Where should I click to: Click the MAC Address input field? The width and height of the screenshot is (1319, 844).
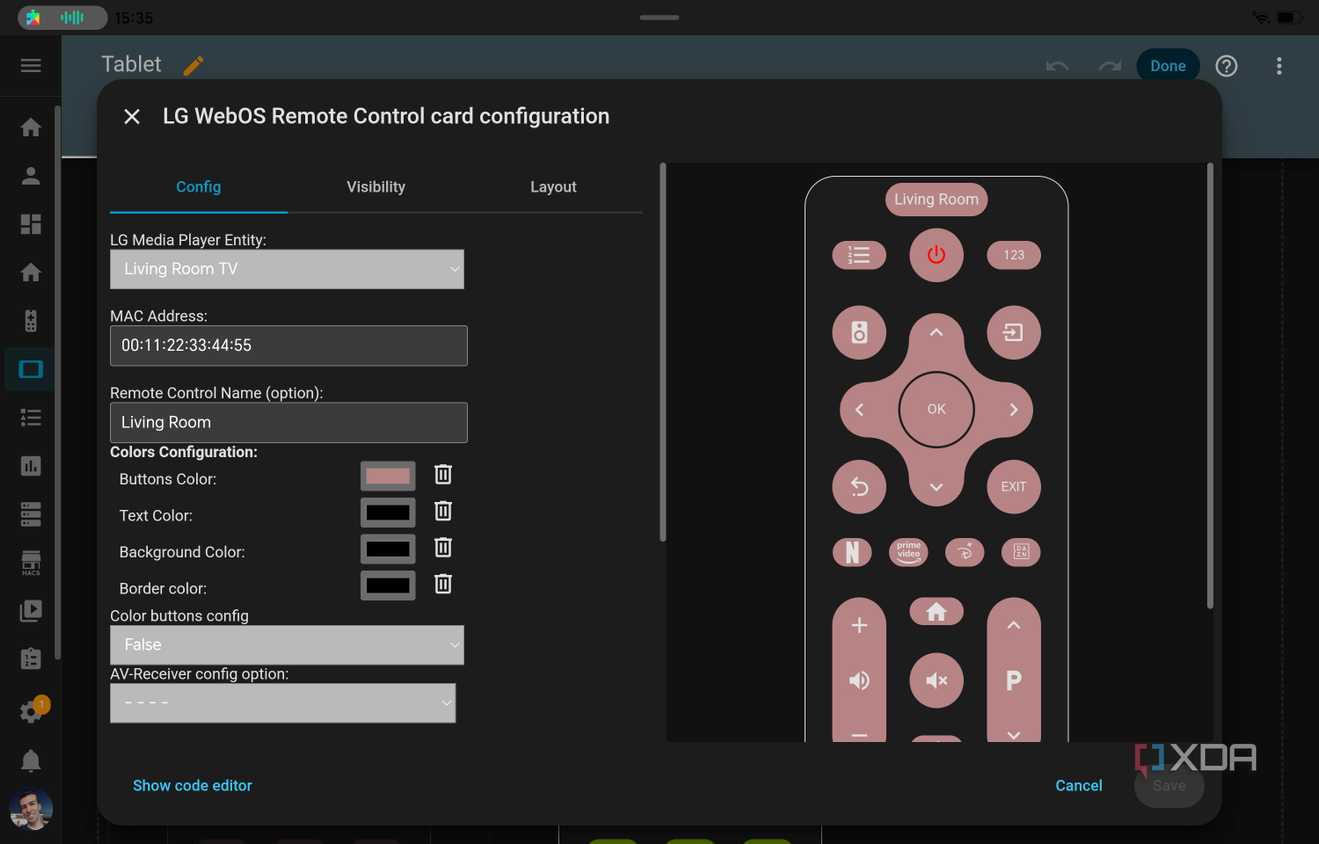pos(289,346)
